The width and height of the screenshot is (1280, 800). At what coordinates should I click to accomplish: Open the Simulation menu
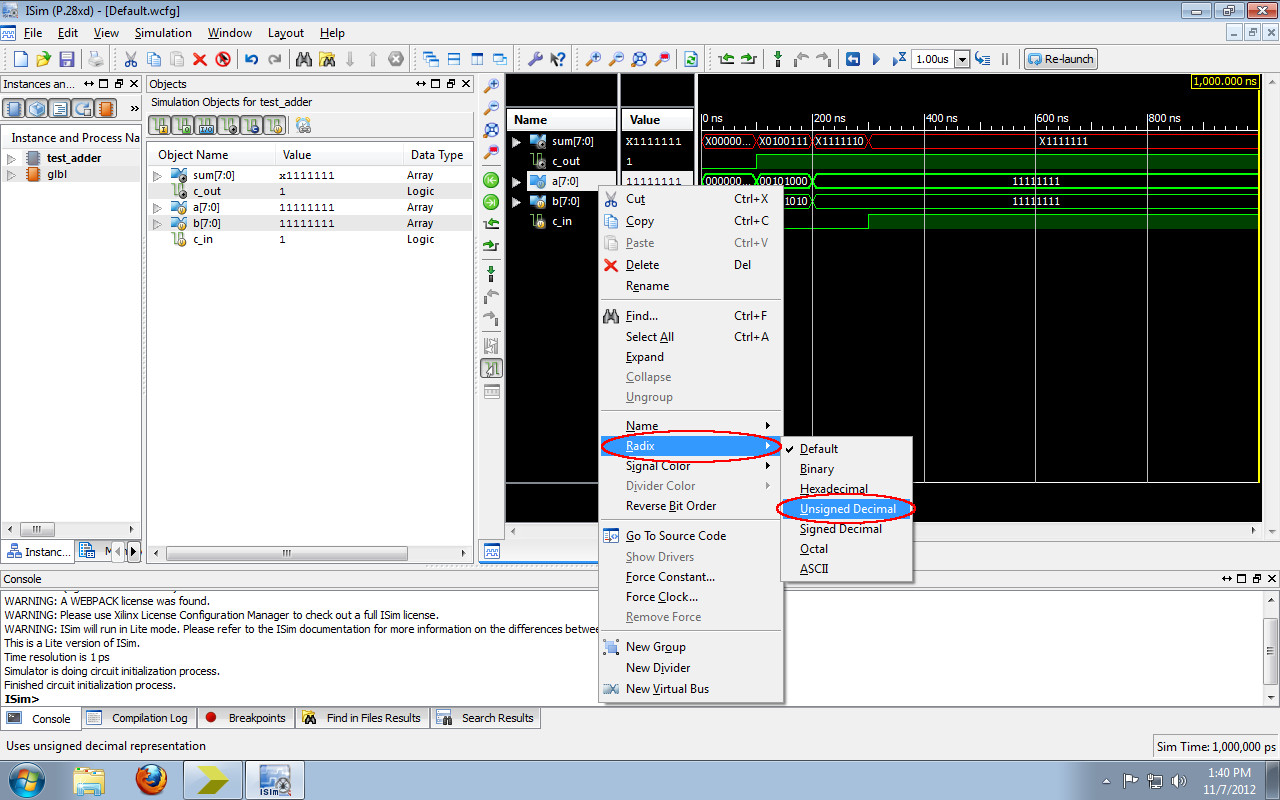tap(164, 33)
